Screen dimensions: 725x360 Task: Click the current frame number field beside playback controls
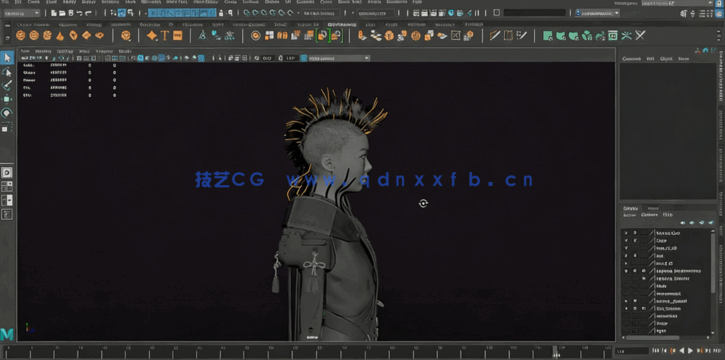click(633, 351)
